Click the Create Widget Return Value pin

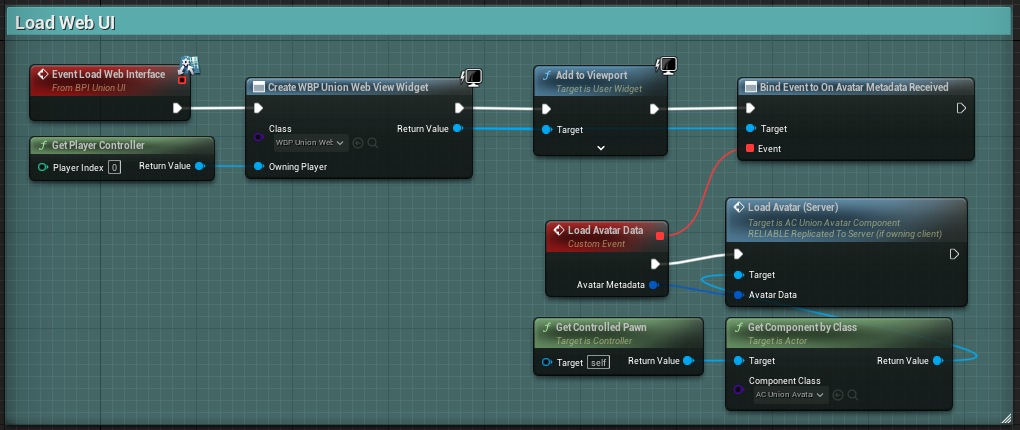(457, 129)
